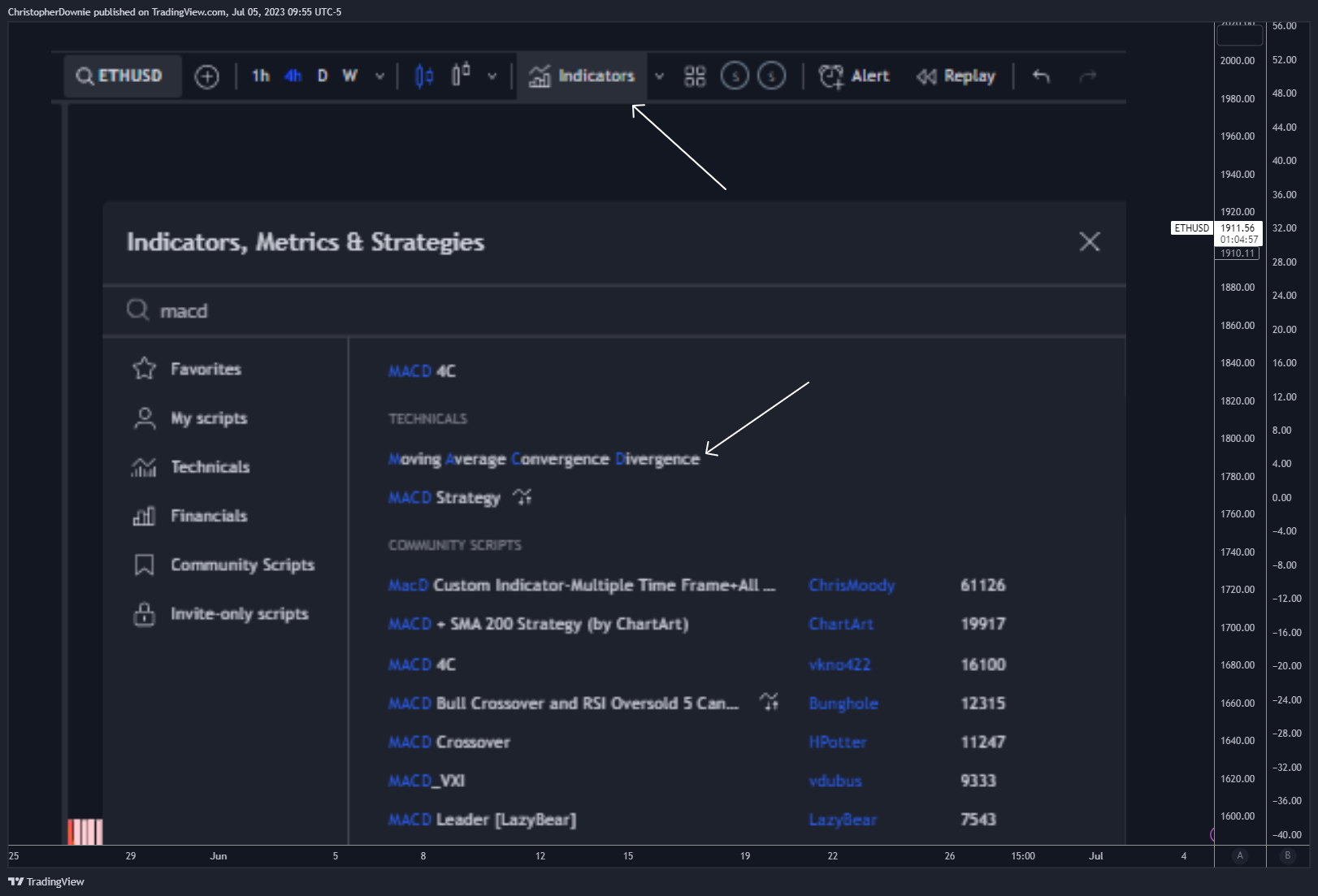This screenshot has height=896, width=1318.
Task: Click the Invite-only scripts lock icon
Action: pyautogui.click(x=145, y=614)
